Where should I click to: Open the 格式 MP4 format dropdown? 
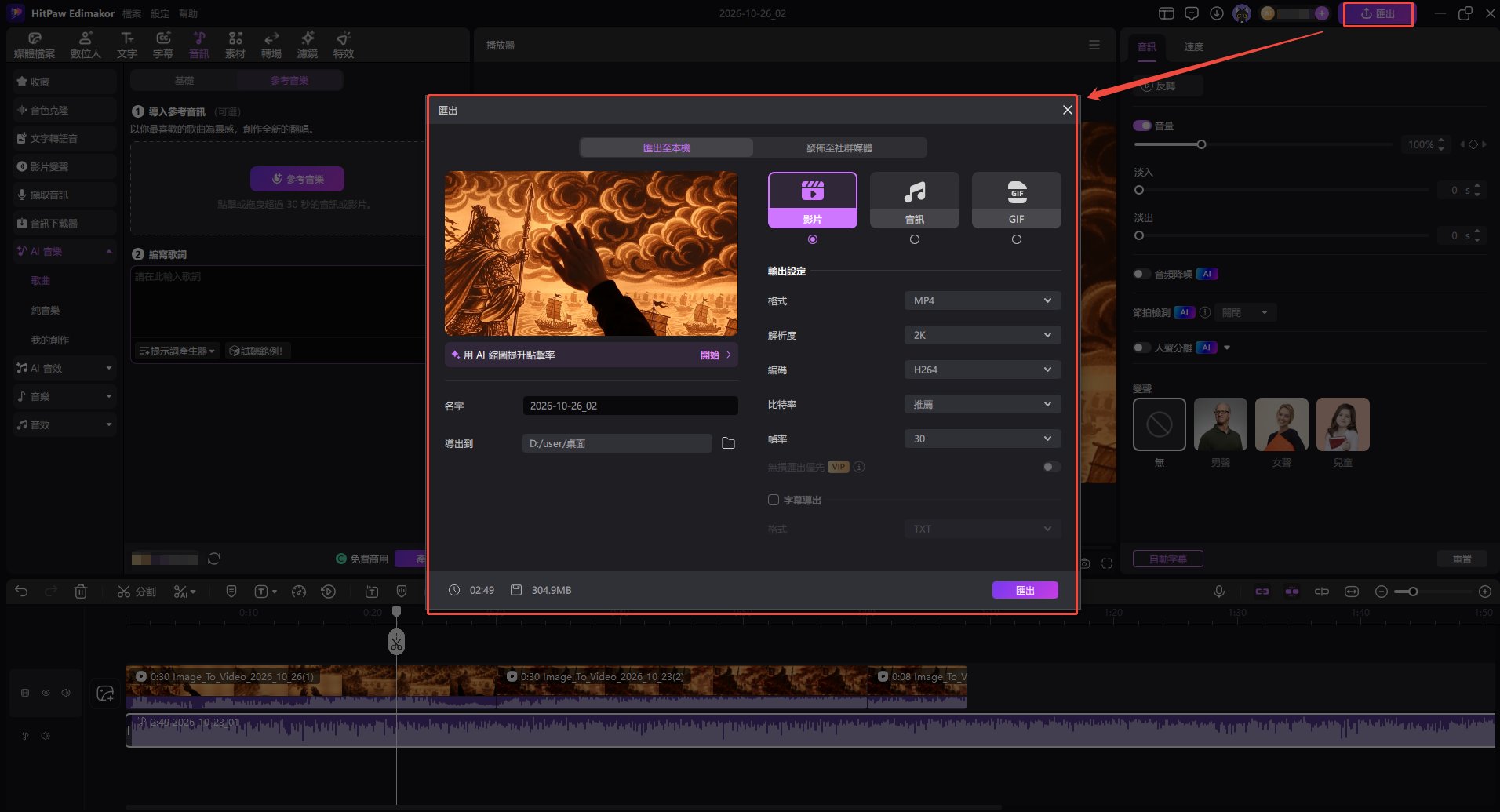click(x=982, y=300)
